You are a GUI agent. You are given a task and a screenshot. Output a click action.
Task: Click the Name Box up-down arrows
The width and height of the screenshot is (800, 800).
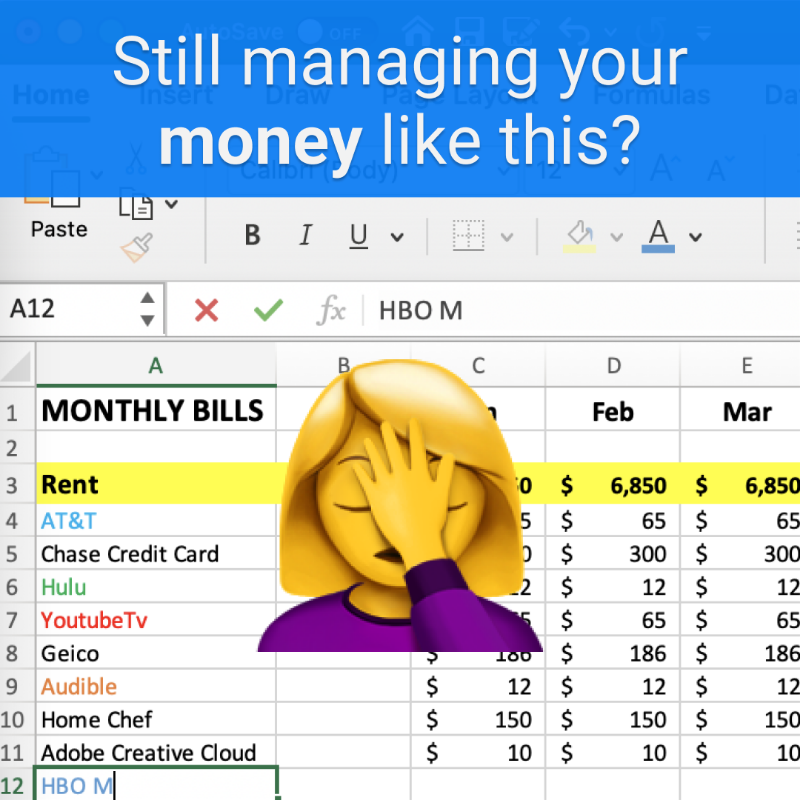click(147, 309)
